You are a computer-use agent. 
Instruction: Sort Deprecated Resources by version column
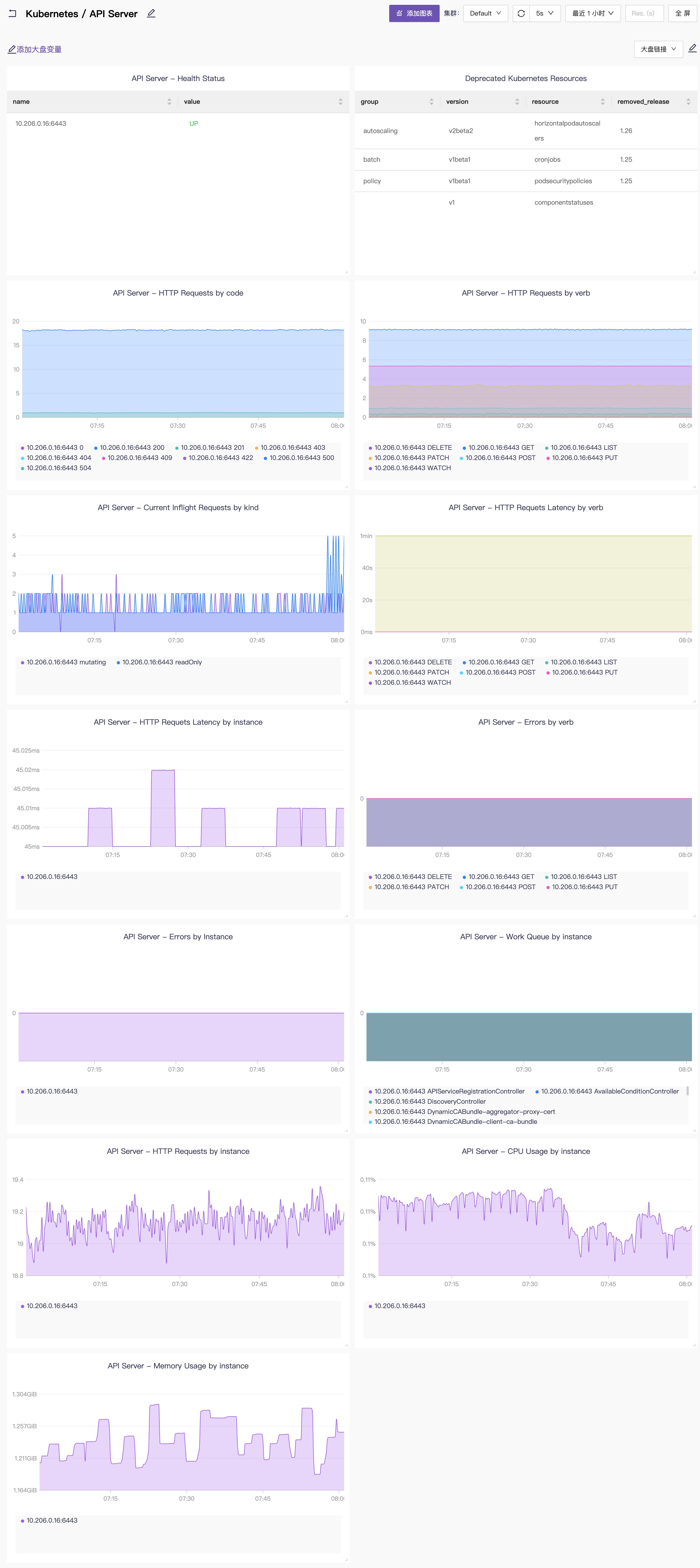(x=517, y=102)
